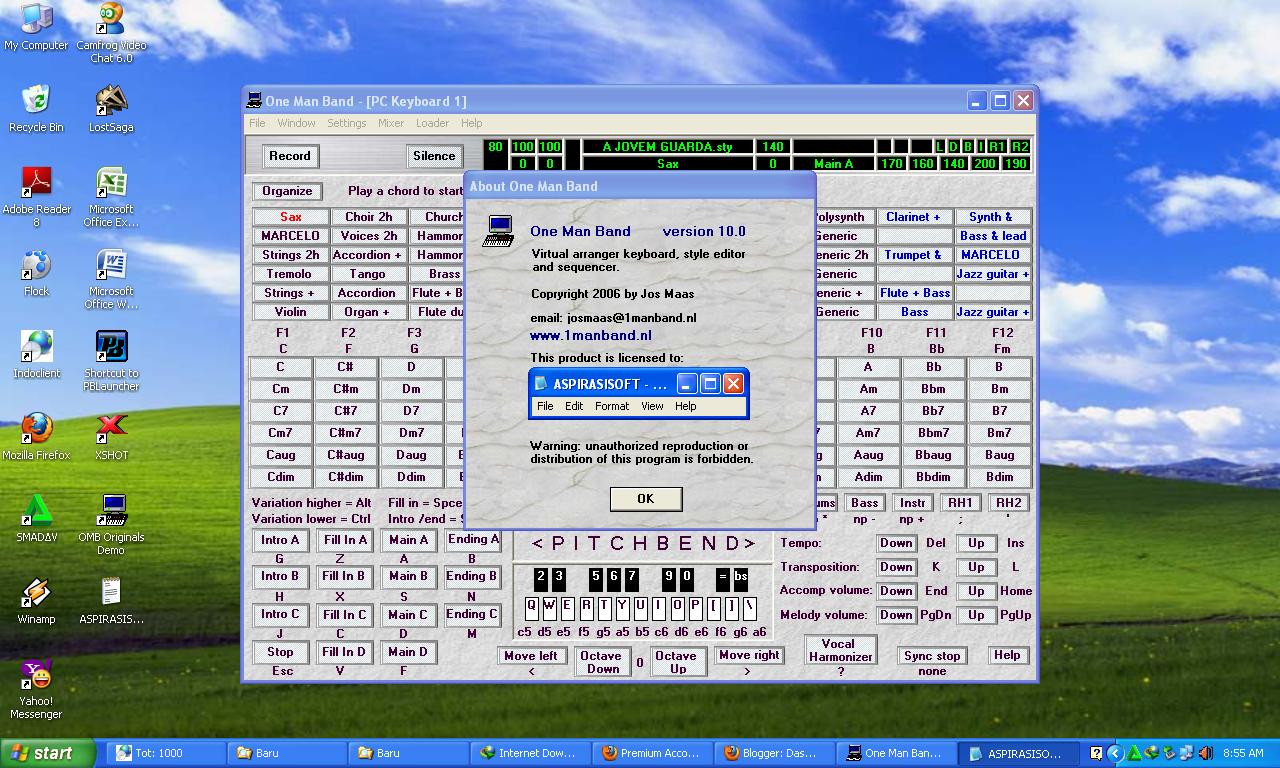This screenshot has width=1280, height=768.
Task: Select the Microsoft Office Excel desktop shortcut
Action: tap(111, 197)
